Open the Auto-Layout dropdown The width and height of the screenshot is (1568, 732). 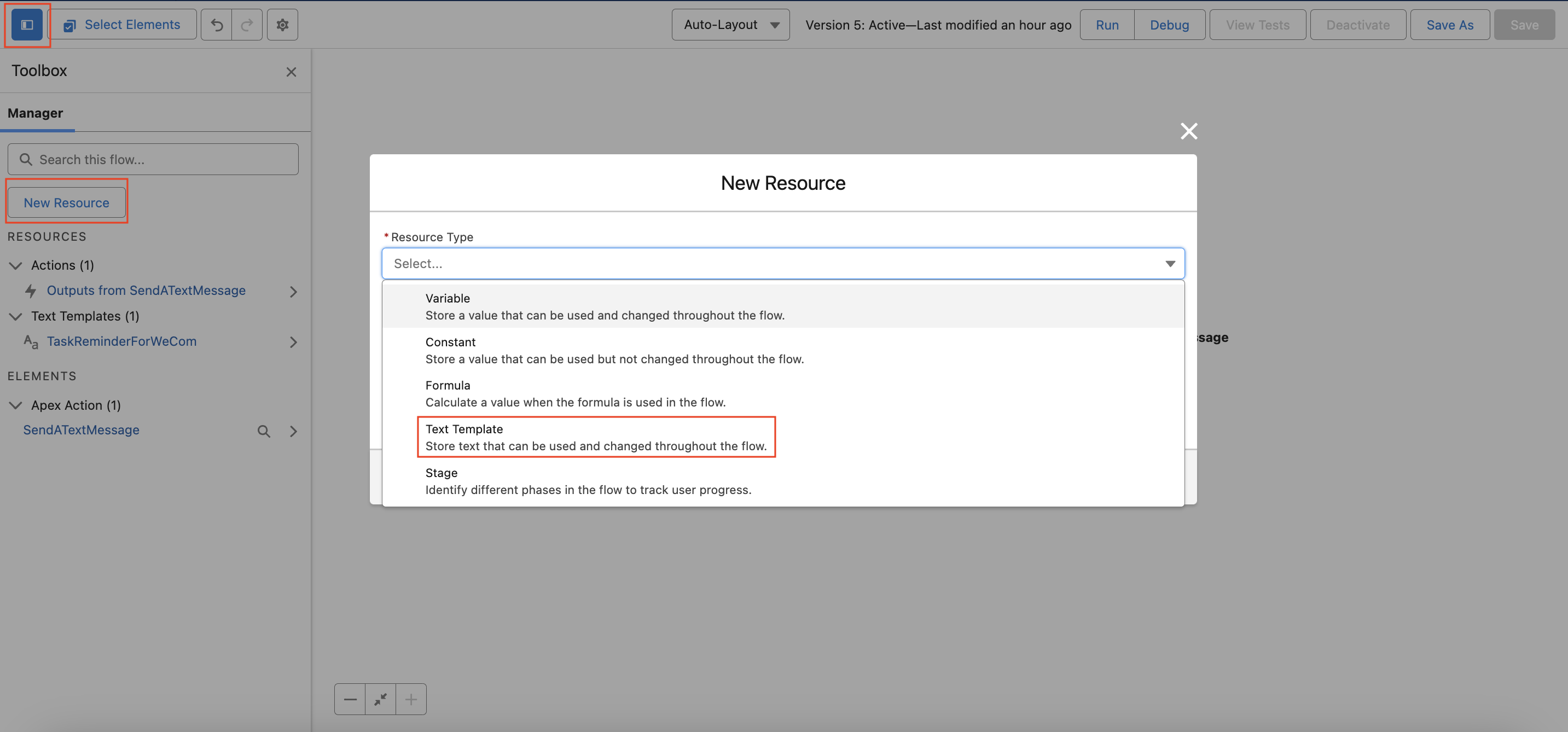coord(730,25)
